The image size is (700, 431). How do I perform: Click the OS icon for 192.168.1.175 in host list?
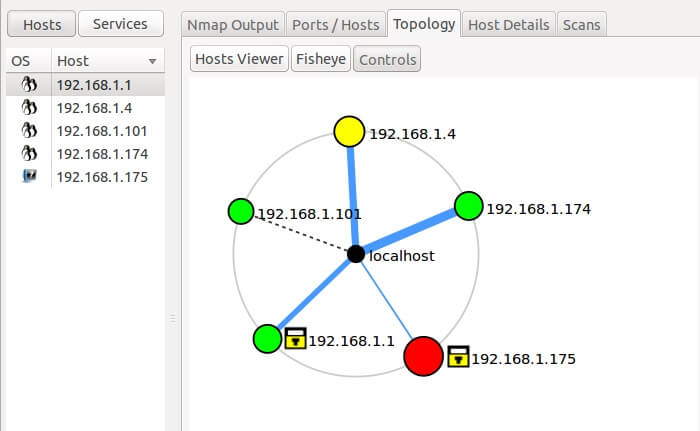click(29, 177)
